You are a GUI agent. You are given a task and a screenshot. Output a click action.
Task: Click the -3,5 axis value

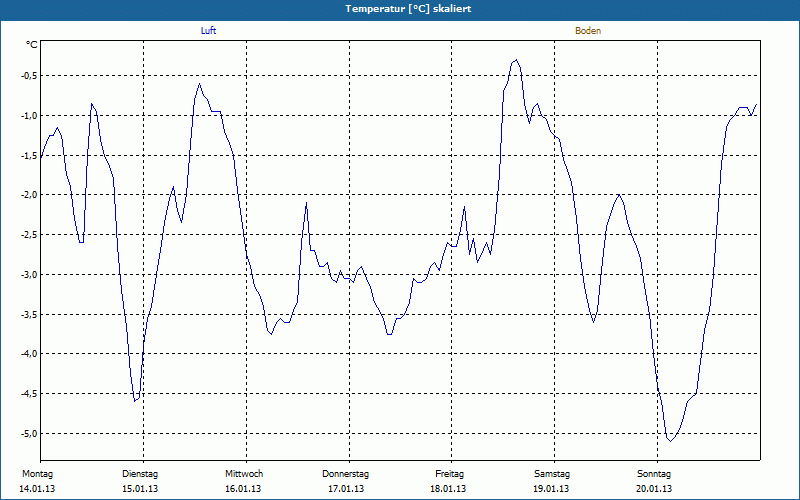pyautogui.click(x=29, y=314)
